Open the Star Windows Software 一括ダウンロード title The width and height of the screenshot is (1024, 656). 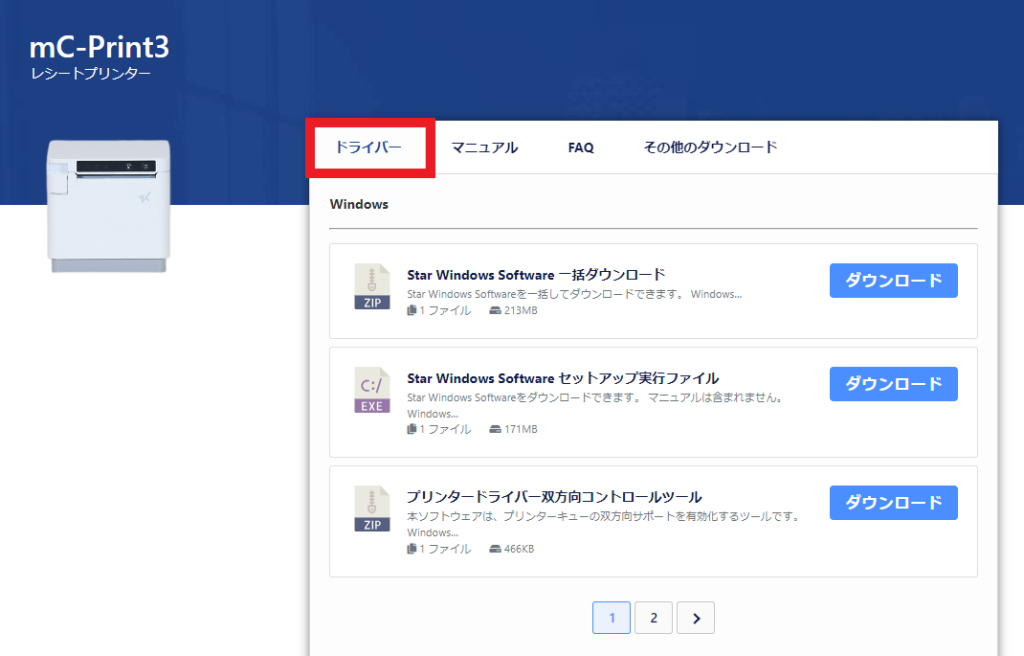pyautogui.click(x=536, y=275)
